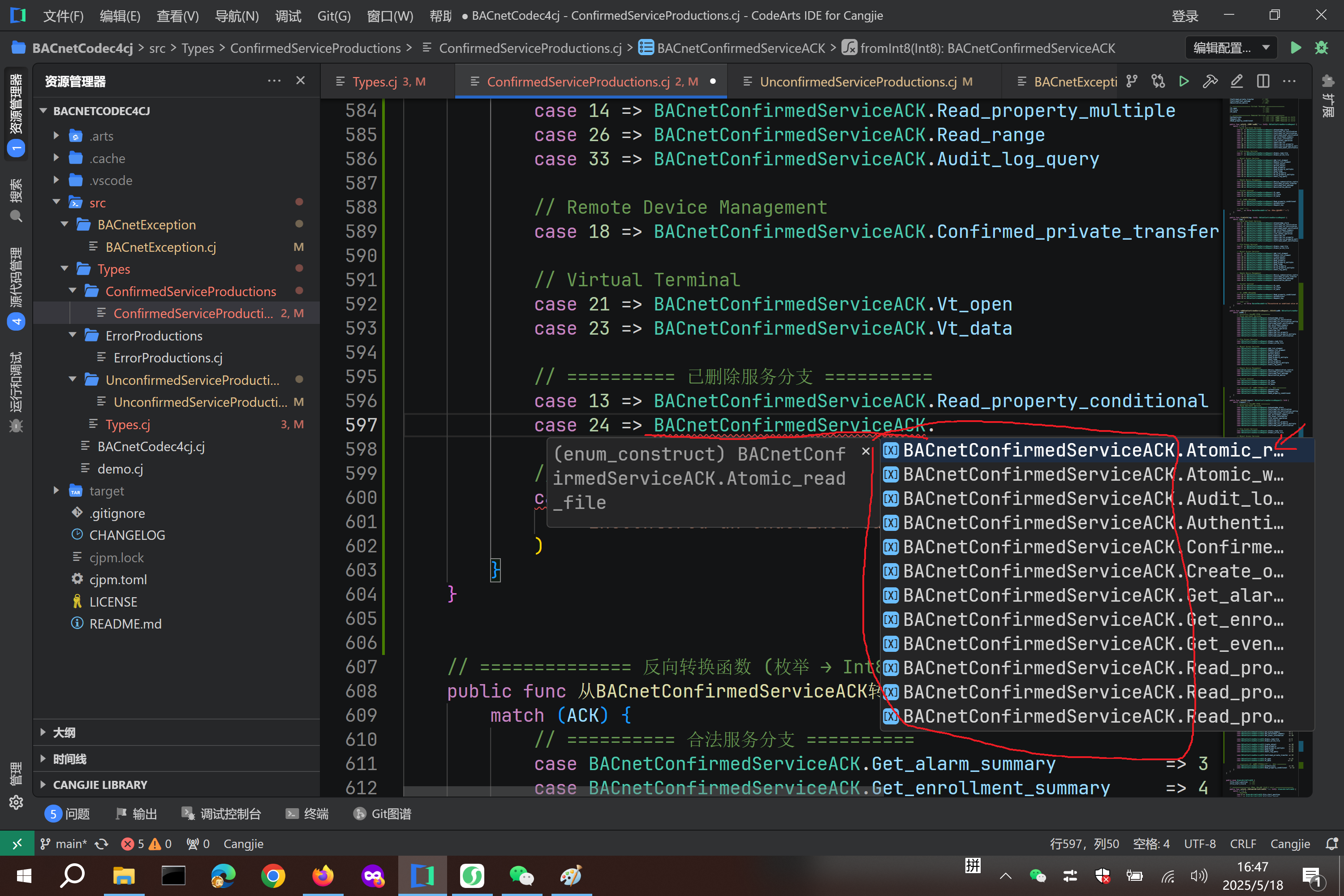
Task: Open the 查看(V) menu
Action: point(177,16)
